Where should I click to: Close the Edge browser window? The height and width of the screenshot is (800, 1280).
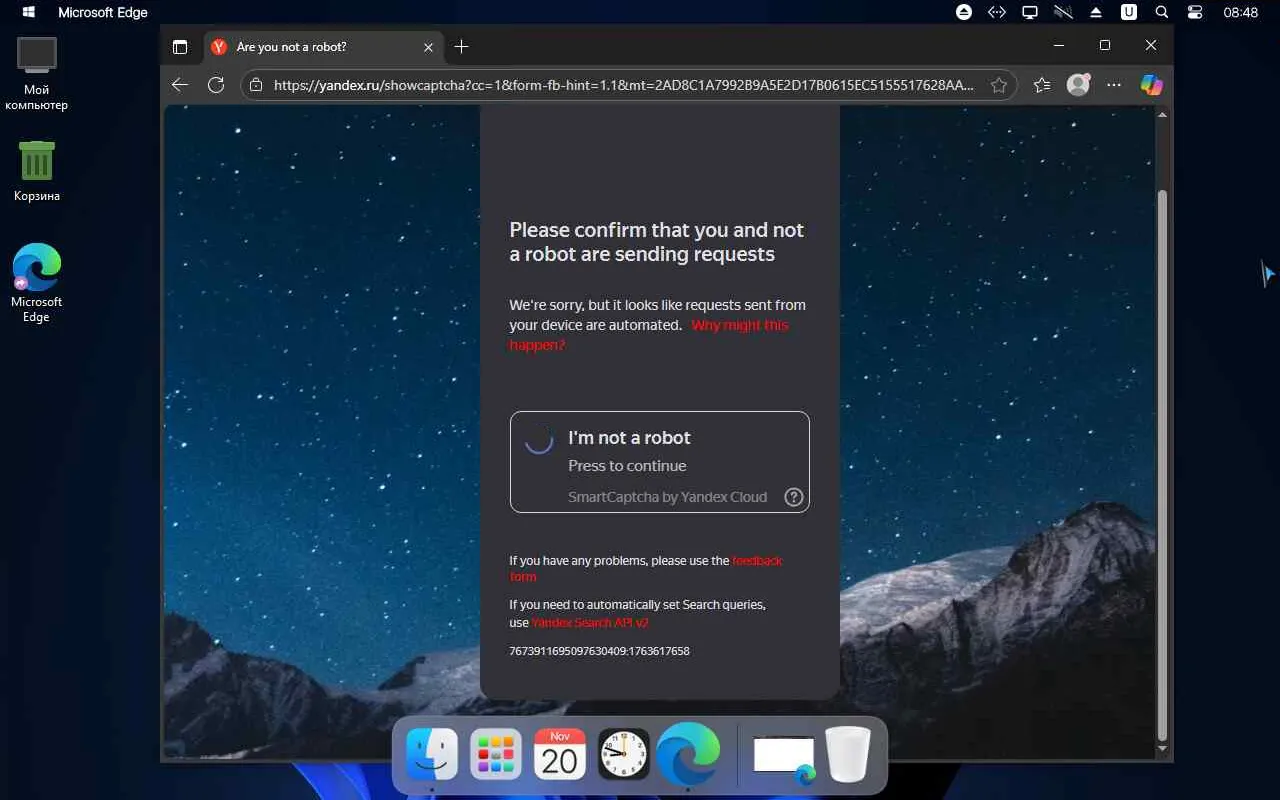pyautogui.click(x=1151, y=45)
